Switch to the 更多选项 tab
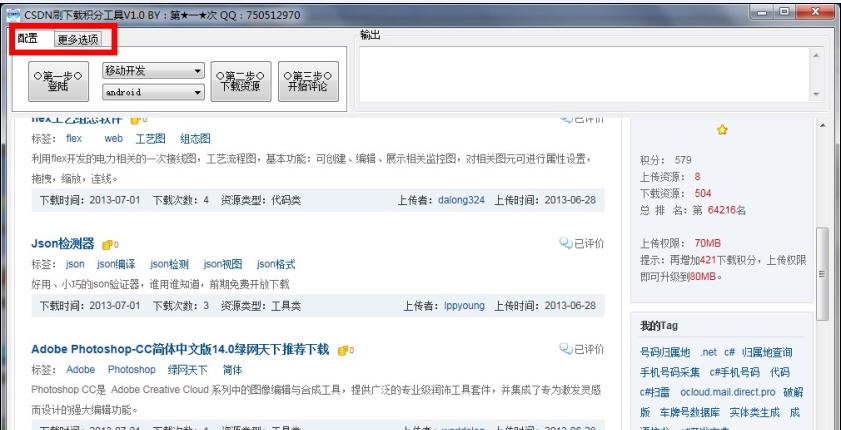 [78, 40]
